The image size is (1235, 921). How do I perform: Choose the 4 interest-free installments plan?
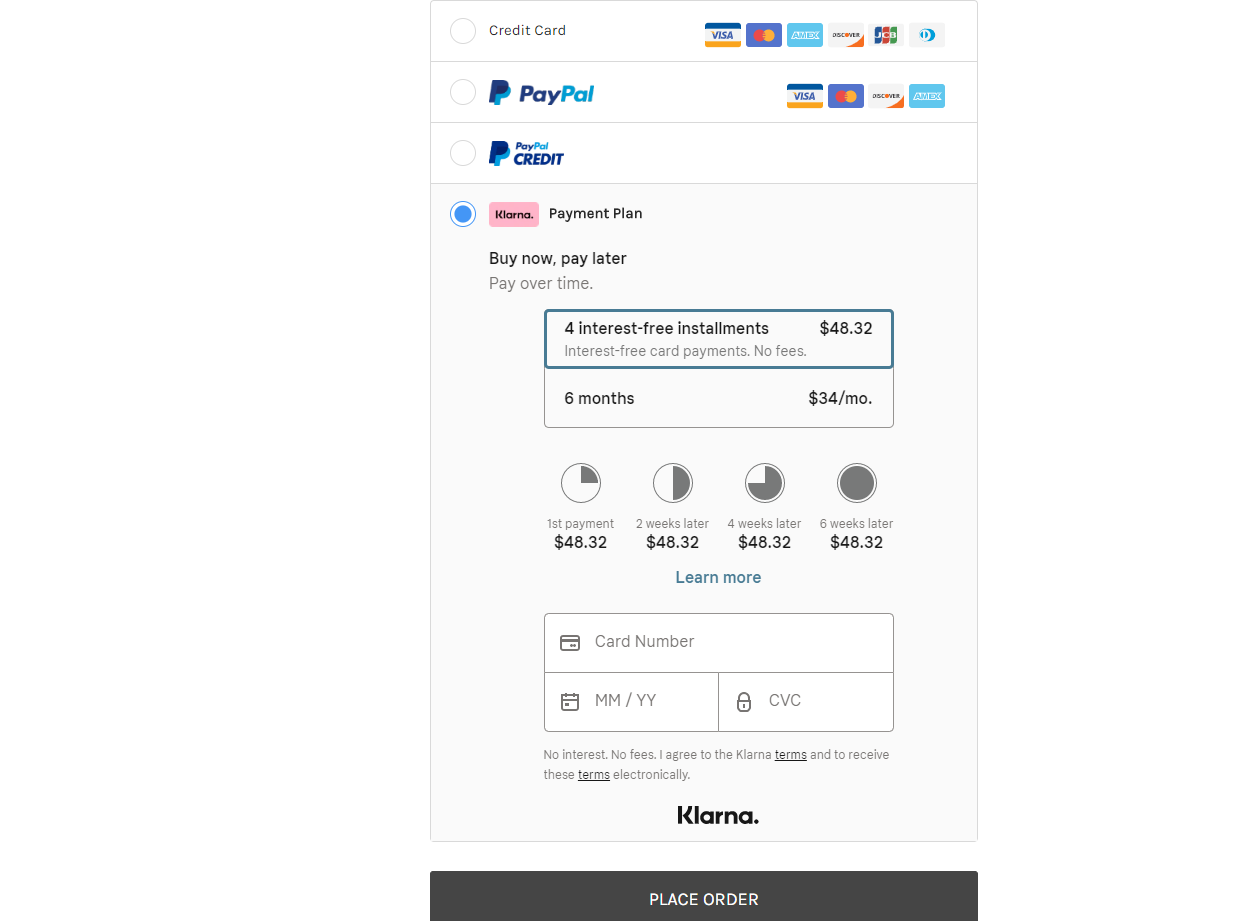pyautogui.click(x=718, y=339)
